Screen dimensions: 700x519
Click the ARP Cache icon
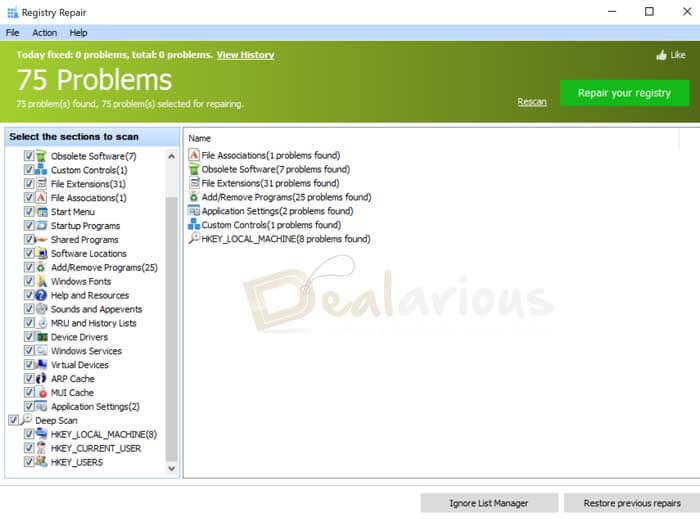tap(41, 378)
